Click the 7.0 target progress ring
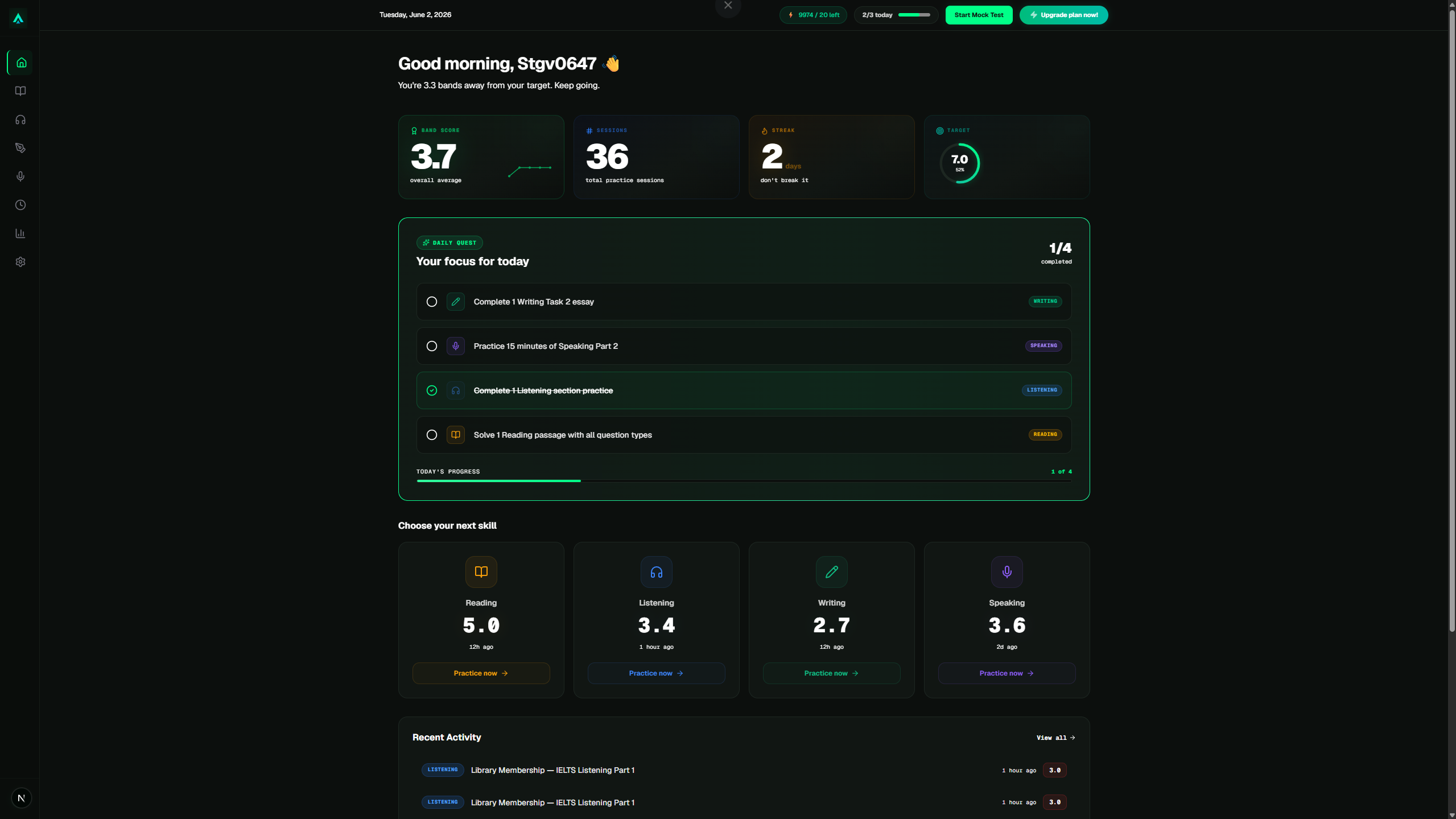Image resolution: width=1456 pixels, height=819 pixels. (960, 163)
